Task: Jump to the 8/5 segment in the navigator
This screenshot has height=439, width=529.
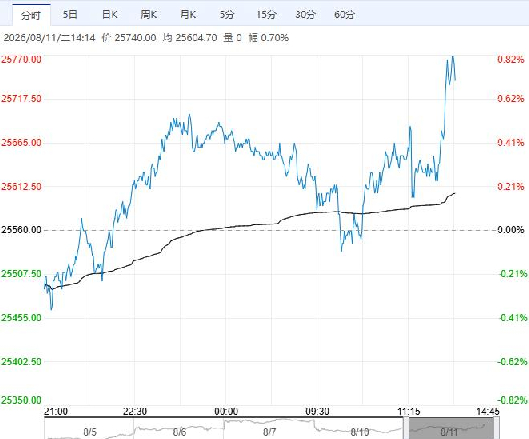Action: 90,432
